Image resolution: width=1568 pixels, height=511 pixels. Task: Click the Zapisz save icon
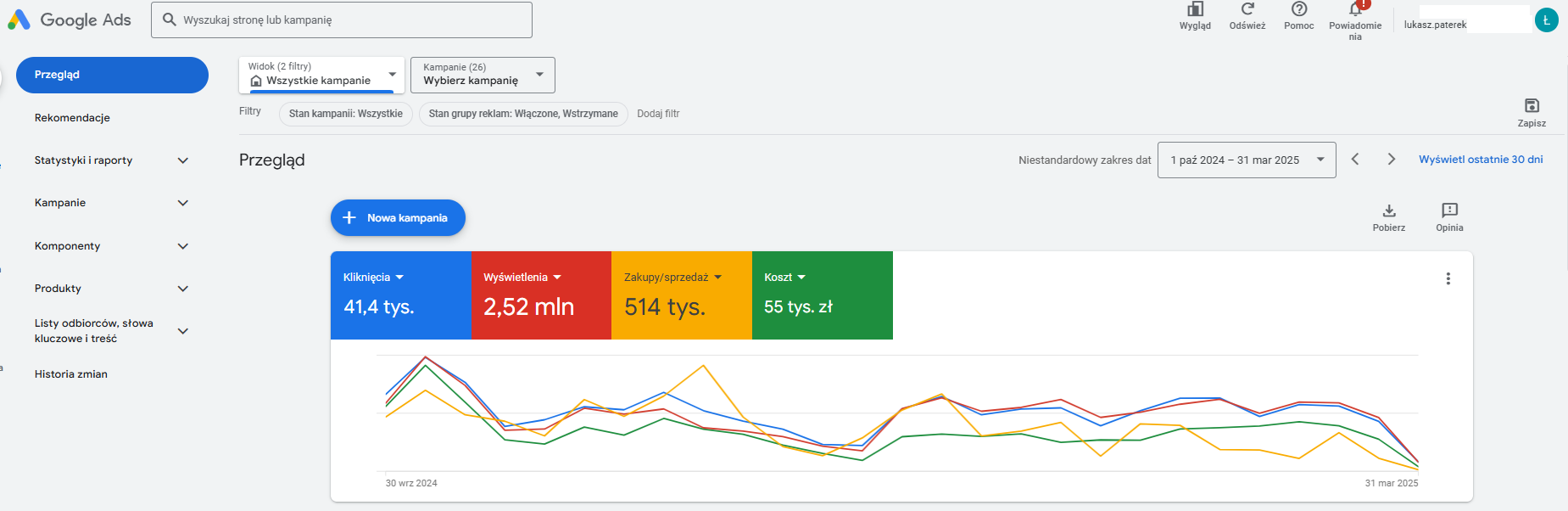[1532, 105]
